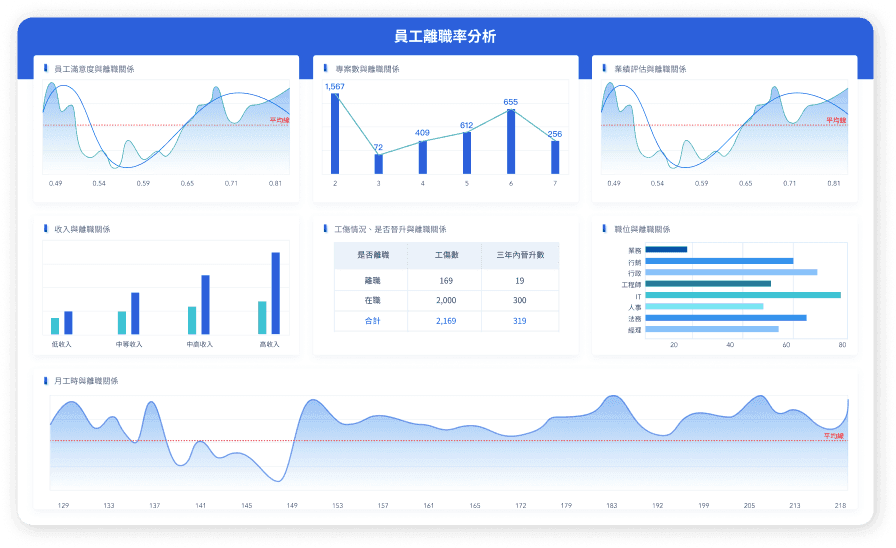
Task: Select the 月工時與離職關係 panel title
Action: pyautogui.click(x=86, y=381)
